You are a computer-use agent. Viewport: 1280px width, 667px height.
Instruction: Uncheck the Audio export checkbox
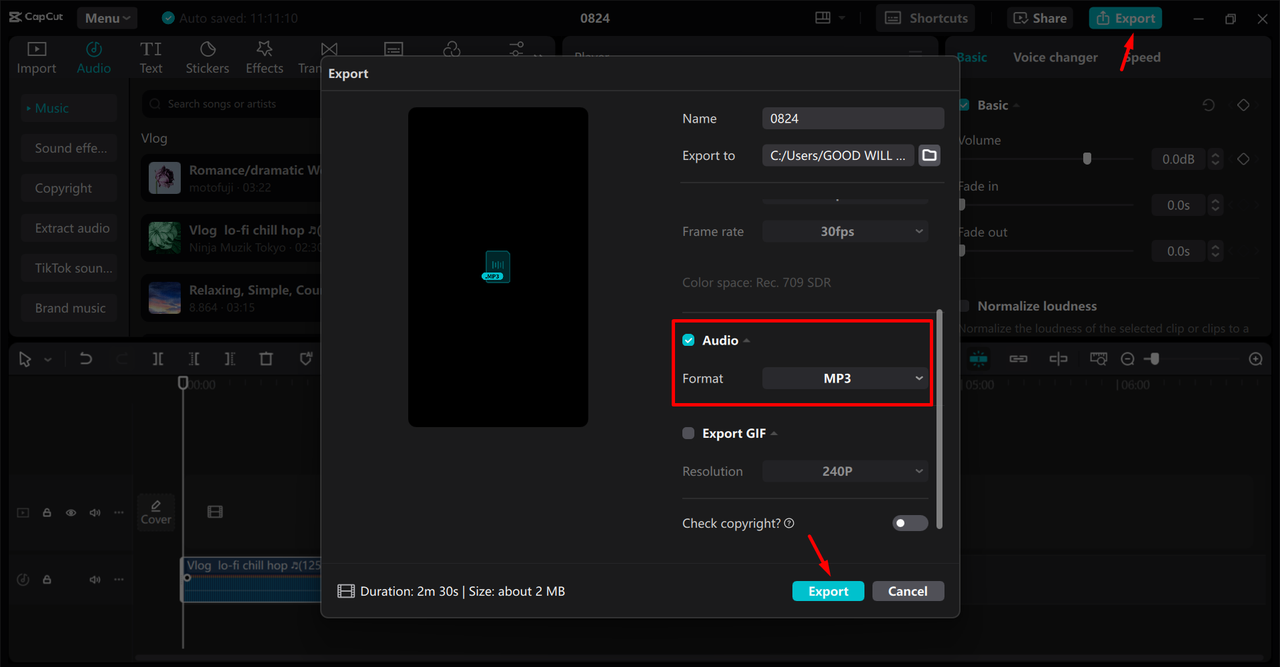point(688,340)
